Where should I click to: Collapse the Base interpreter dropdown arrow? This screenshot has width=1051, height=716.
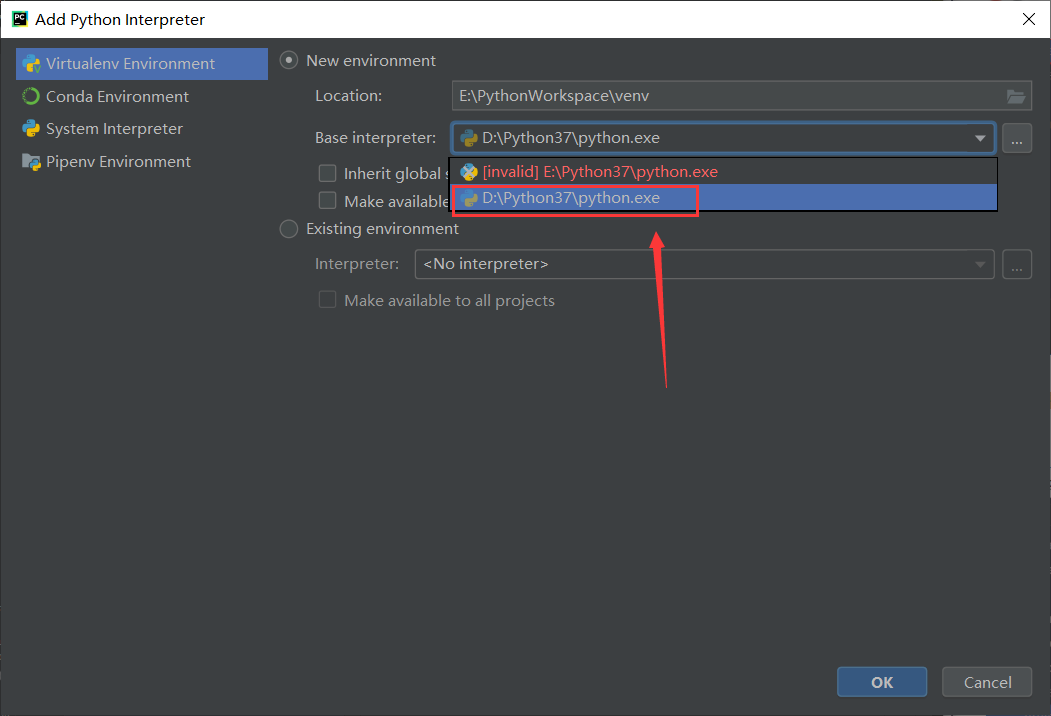pos(980,138)
